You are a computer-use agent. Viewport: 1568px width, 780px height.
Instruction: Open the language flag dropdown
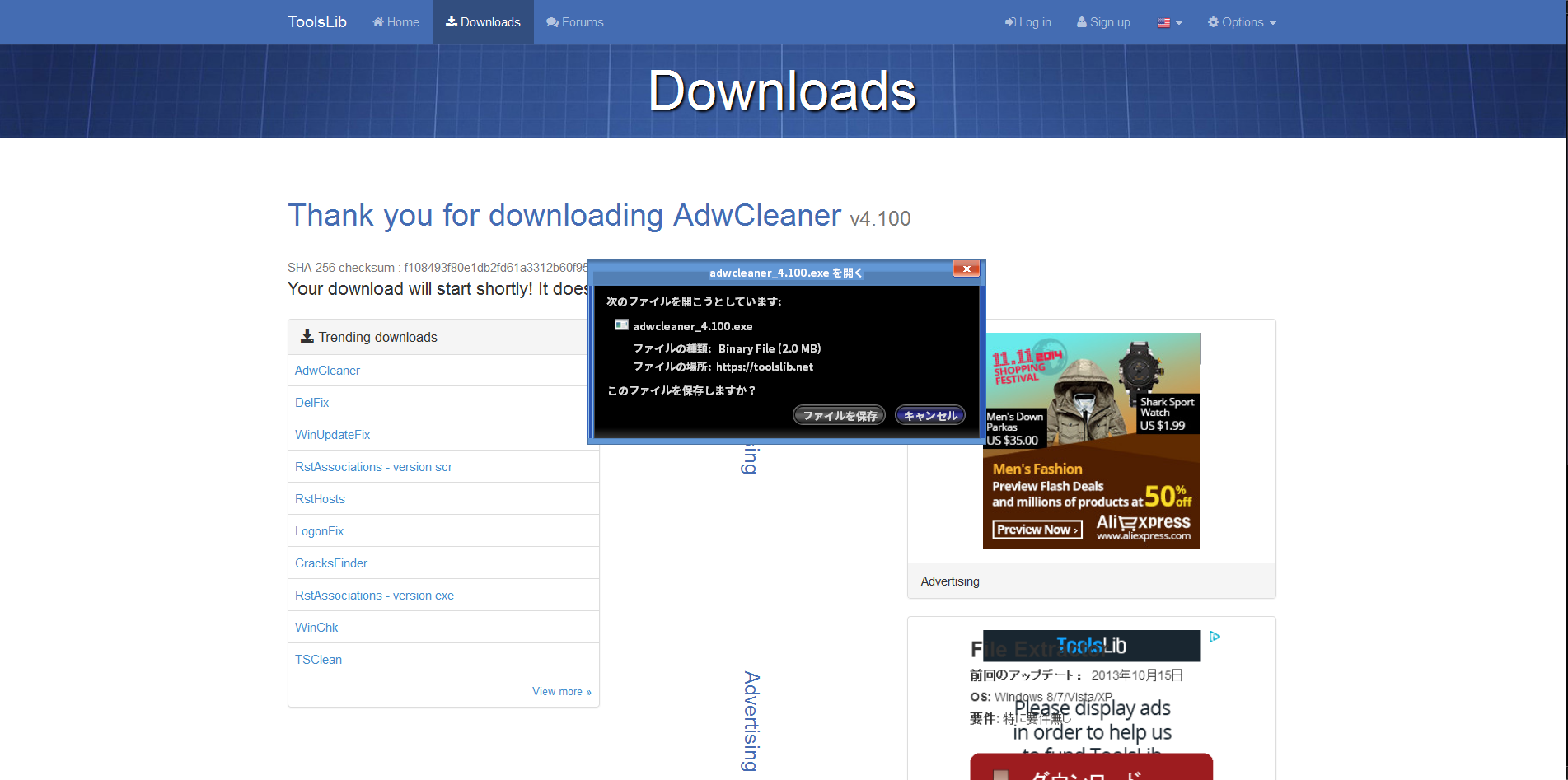tap(1170, 22)
